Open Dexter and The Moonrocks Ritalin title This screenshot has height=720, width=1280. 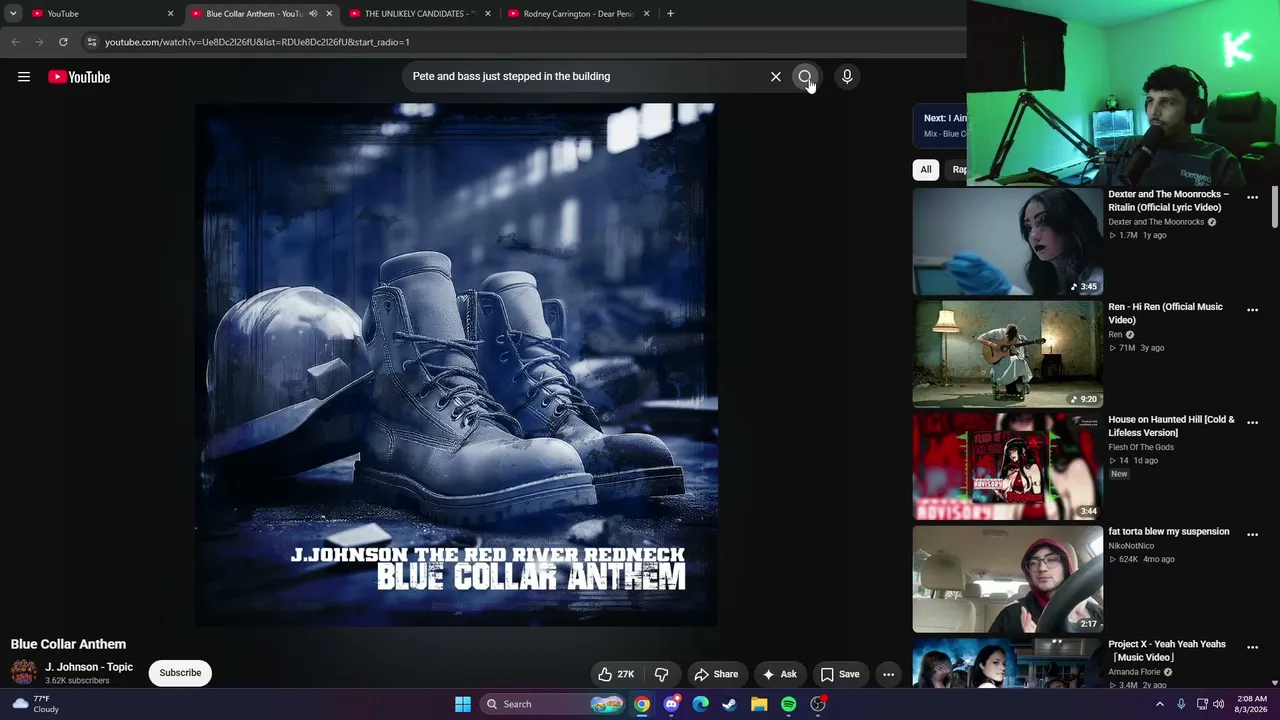point(1168,201)
